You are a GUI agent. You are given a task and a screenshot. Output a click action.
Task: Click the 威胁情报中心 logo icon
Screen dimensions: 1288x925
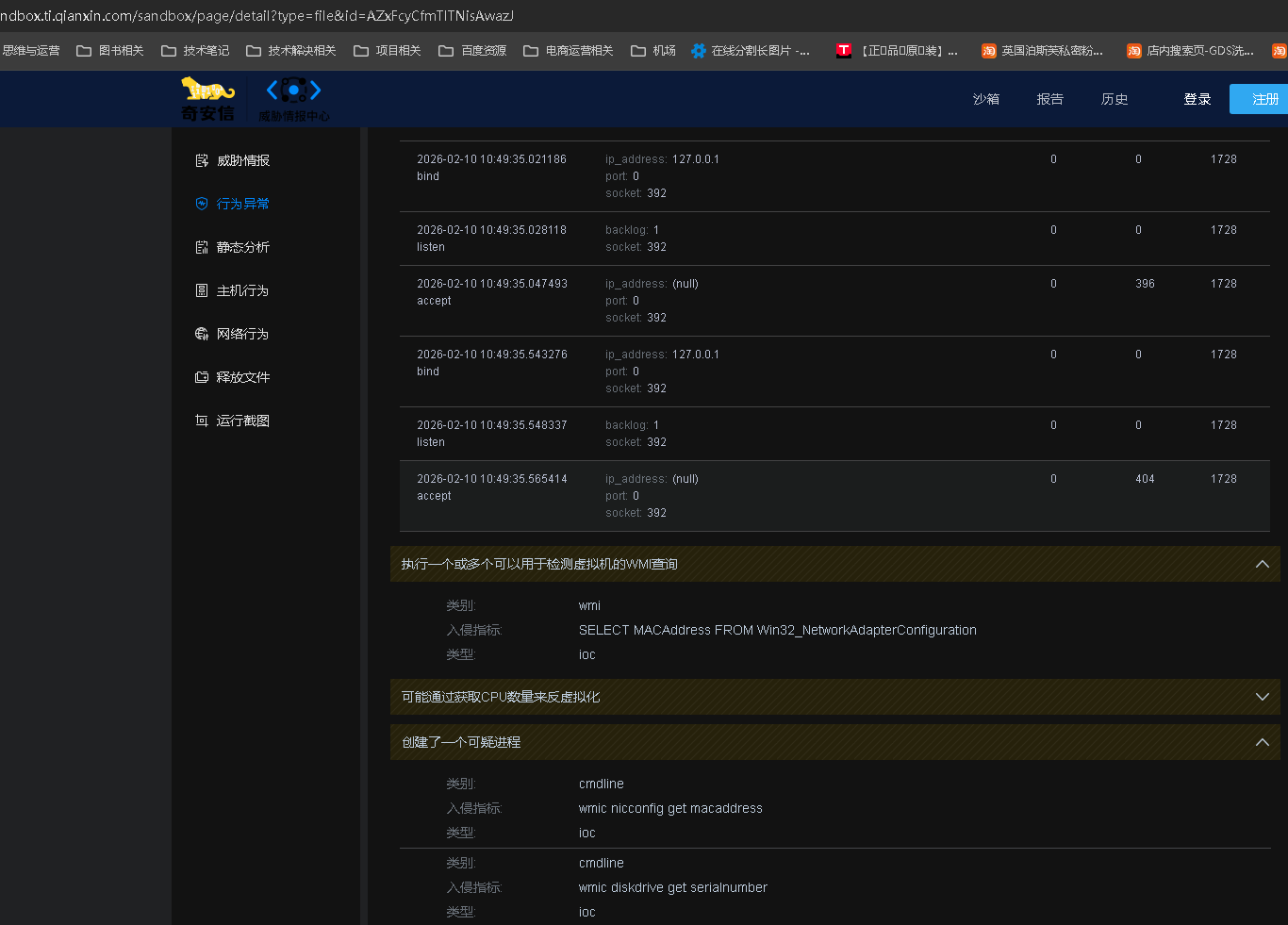coord(294,99)
